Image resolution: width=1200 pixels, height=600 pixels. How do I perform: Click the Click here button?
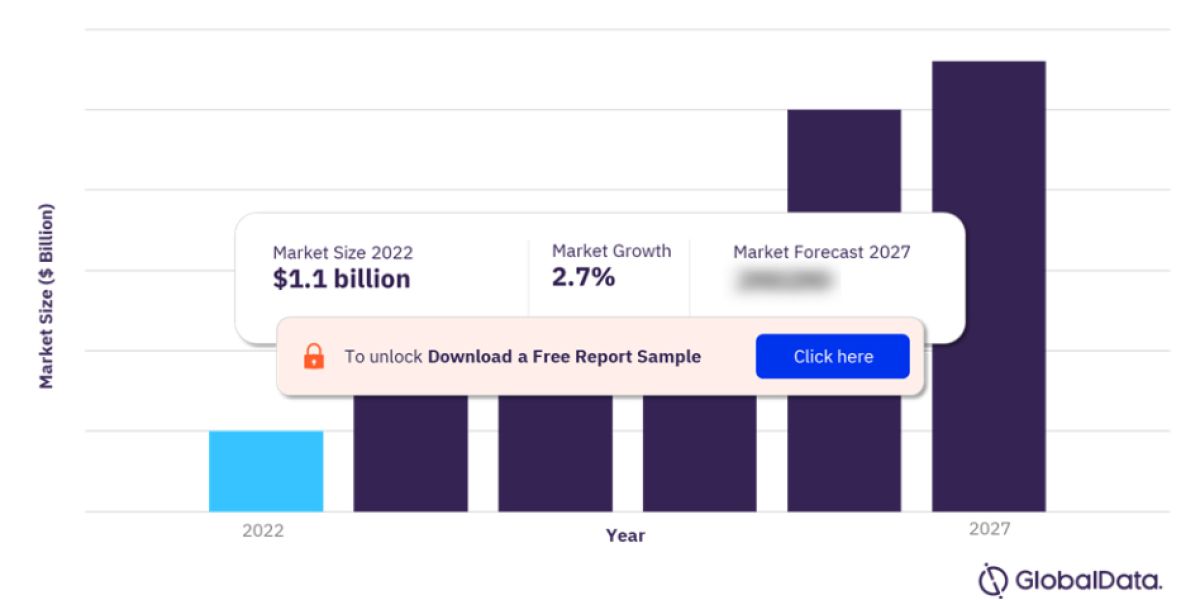(832, 356)
